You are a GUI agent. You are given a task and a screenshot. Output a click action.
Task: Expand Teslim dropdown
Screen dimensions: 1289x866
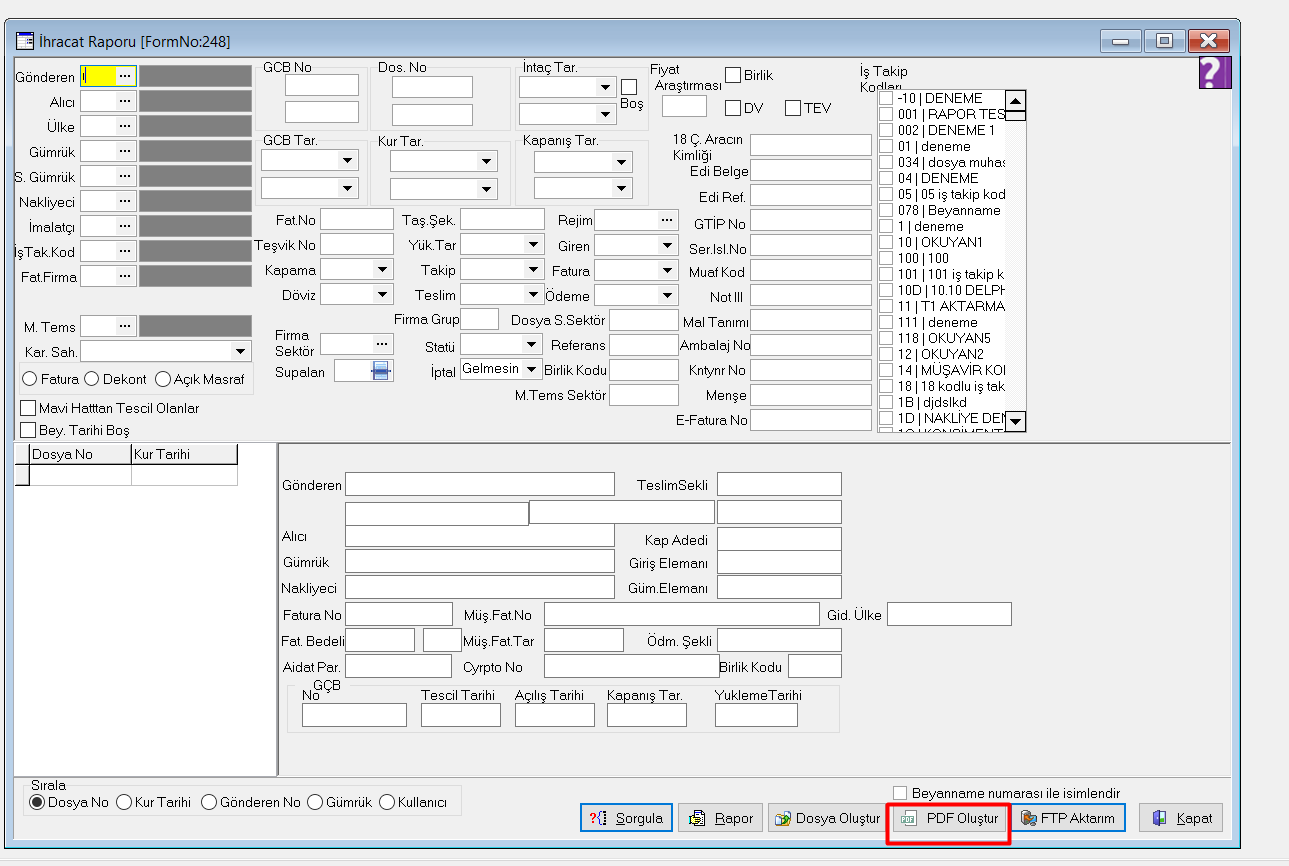(533, 294)
